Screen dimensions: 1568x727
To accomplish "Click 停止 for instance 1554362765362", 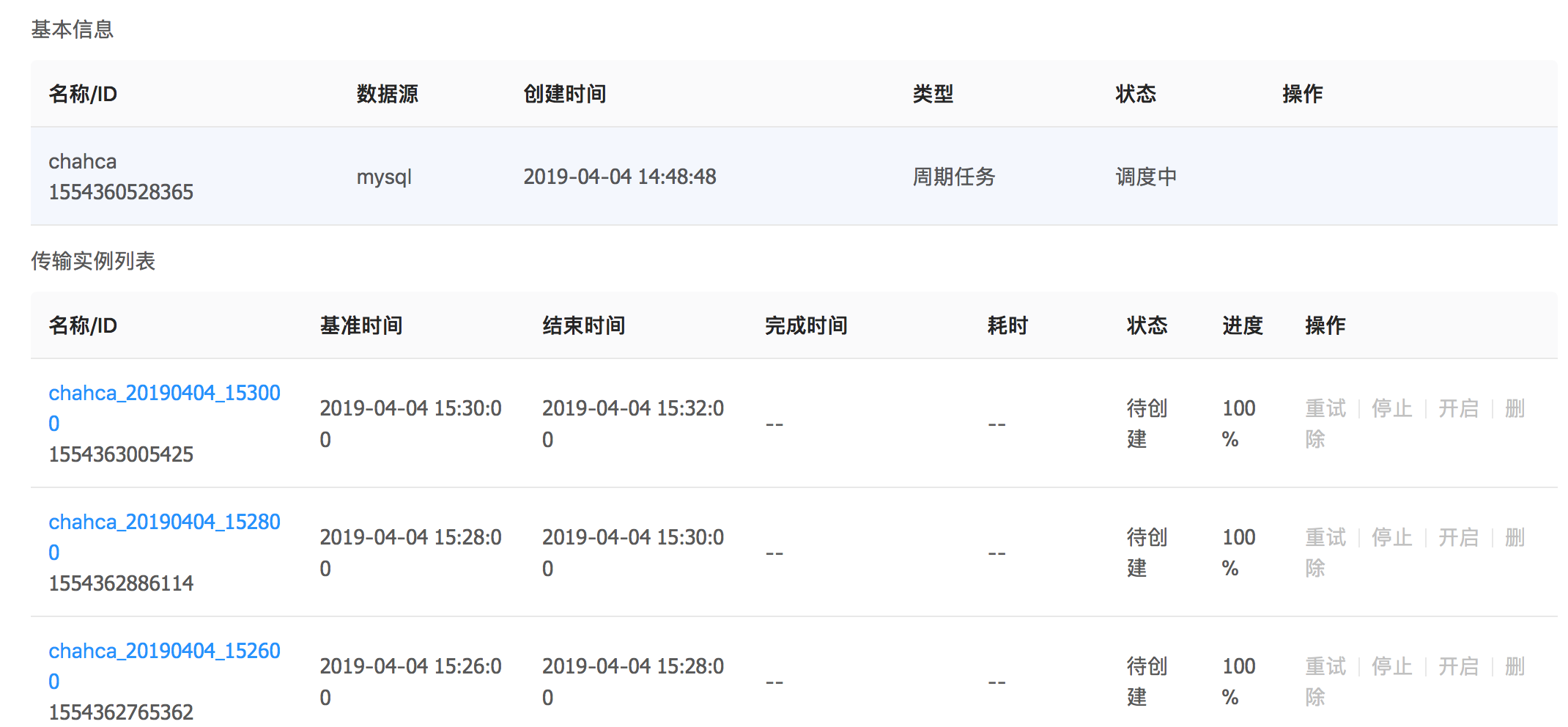I will pyautogui.click(x=1391, y=666).
